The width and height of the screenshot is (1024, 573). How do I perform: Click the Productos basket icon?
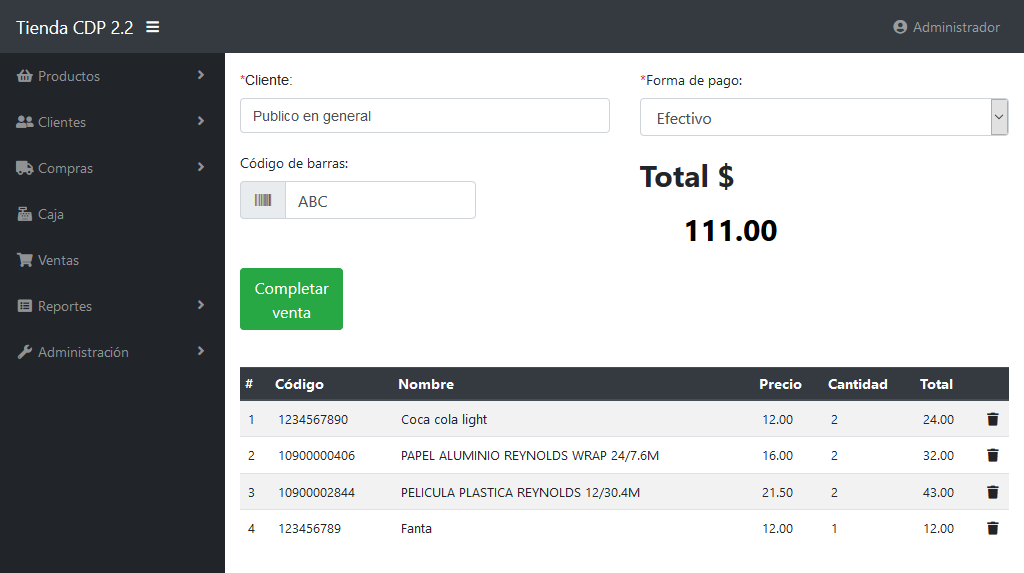coord(25,76)
